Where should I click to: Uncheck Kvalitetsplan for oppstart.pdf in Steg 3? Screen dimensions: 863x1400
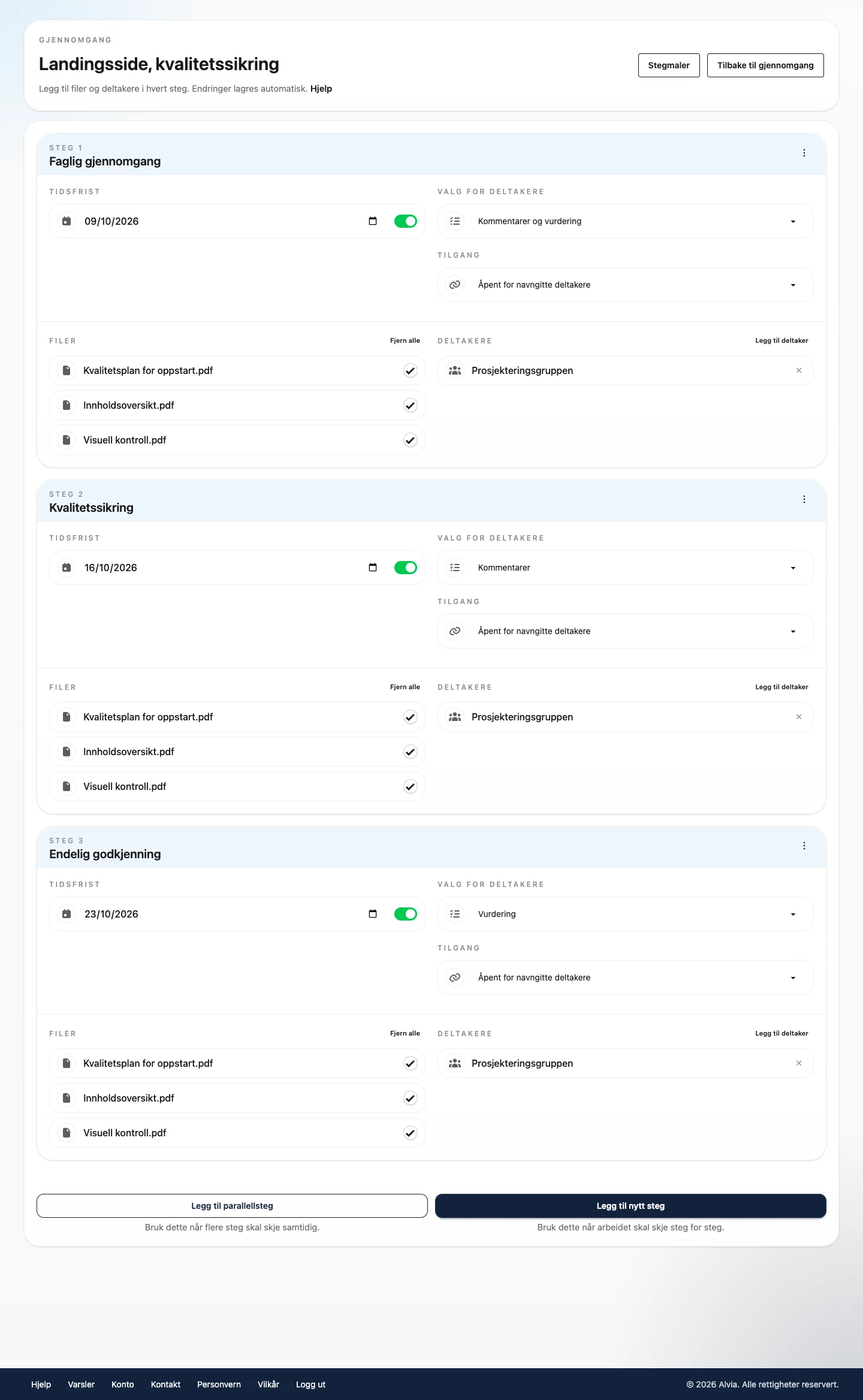[410, 1064]
